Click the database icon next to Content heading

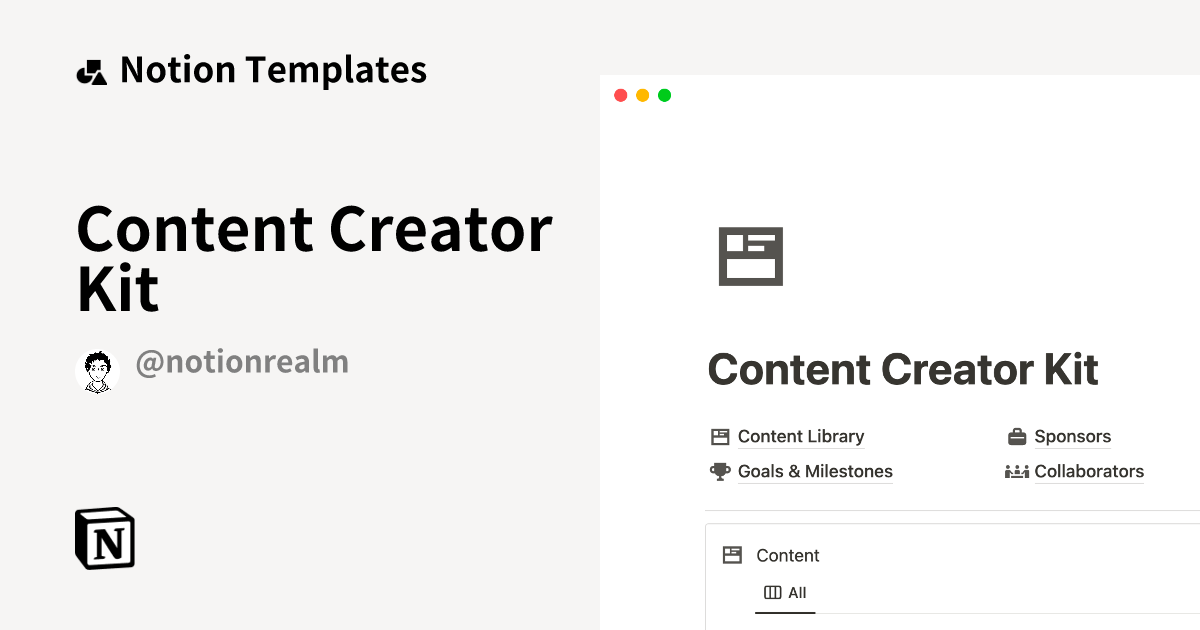pos(733,555)
